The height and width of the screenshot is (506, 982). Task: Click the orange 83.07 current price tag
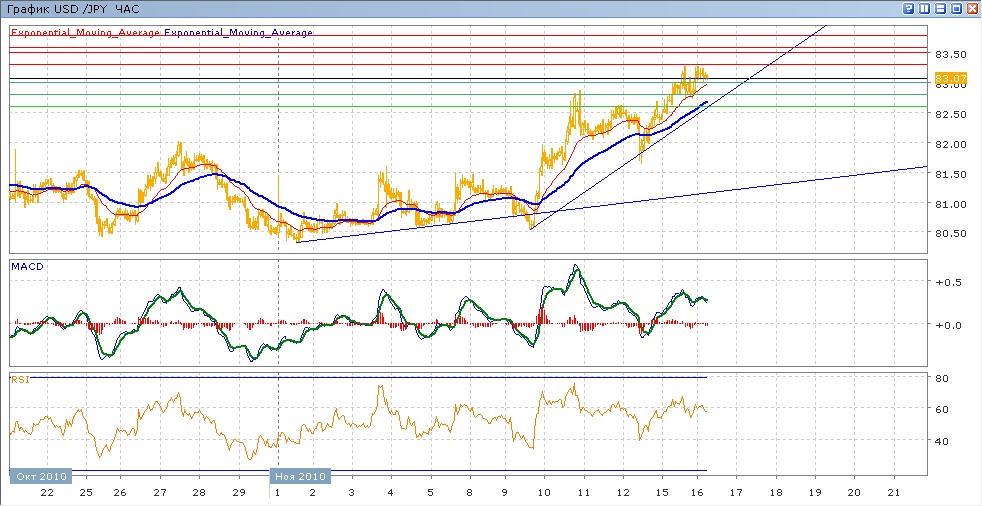[949, 78]
